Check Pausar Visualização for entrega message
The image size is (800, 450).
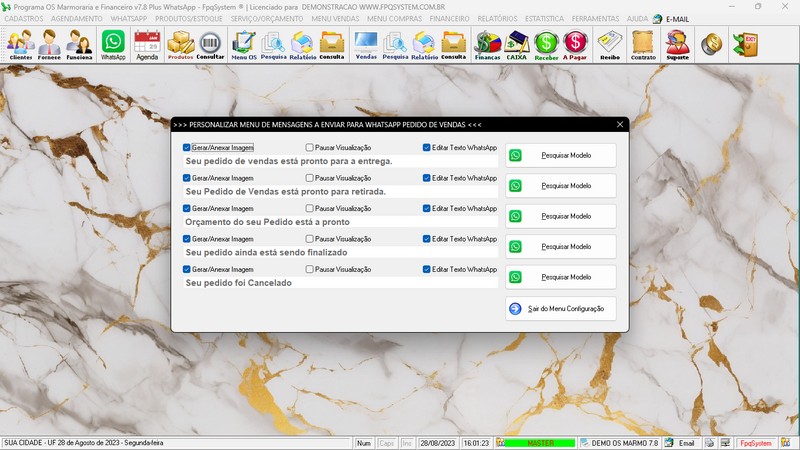(309, 147)
